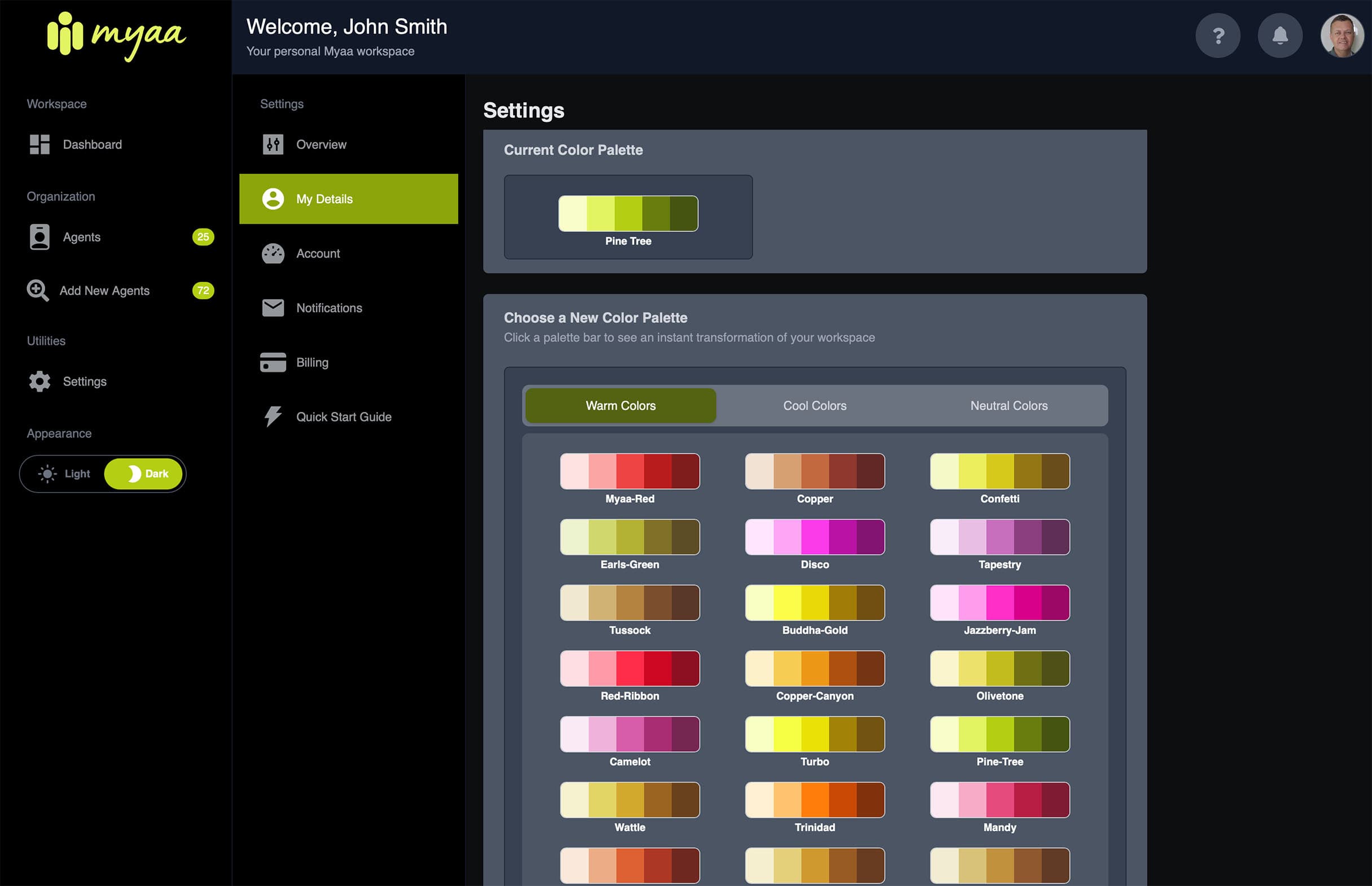Click the Settings gear icon in sidebar
This screenshot has height=886, width=1372.
coord(39,381)
